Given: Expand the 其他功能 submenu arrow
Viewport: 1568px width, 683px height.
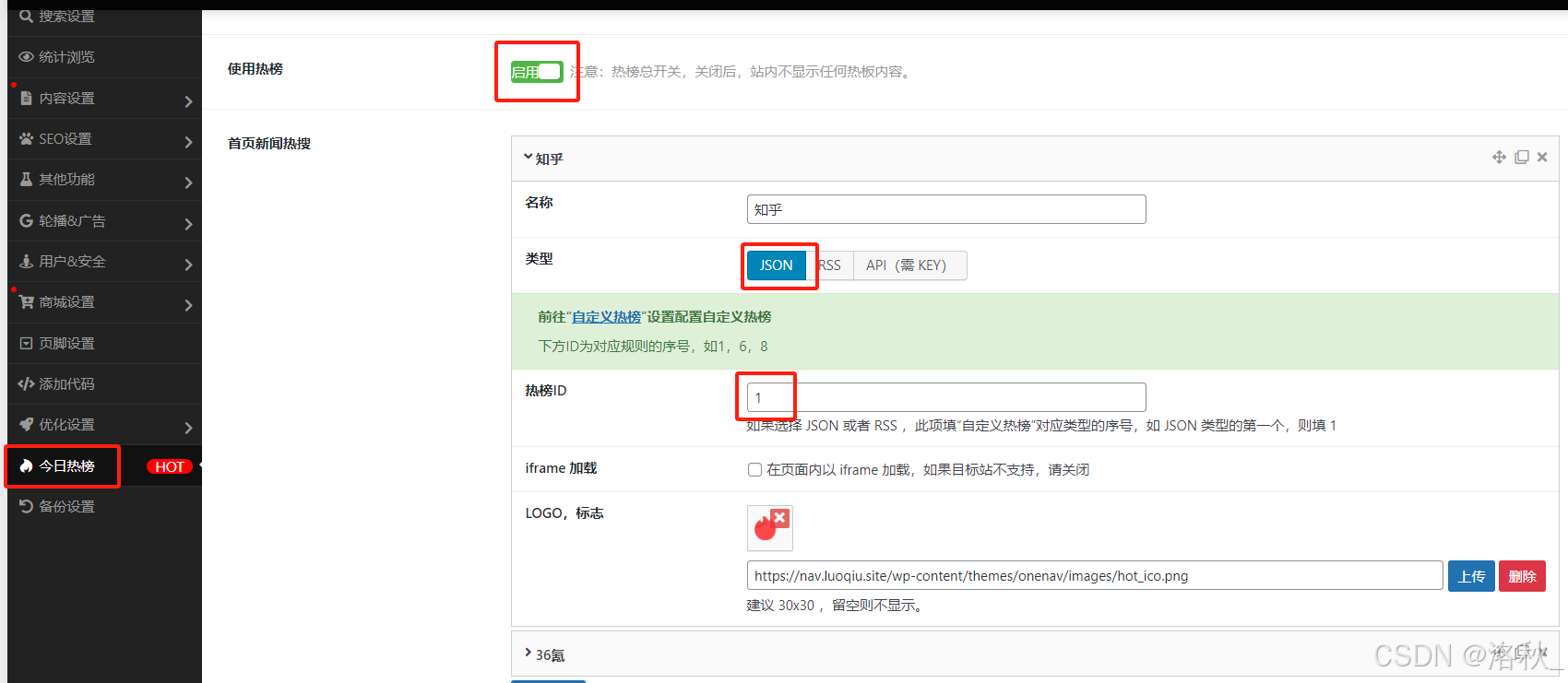Looking at the screenshot, I should (188, 183).
